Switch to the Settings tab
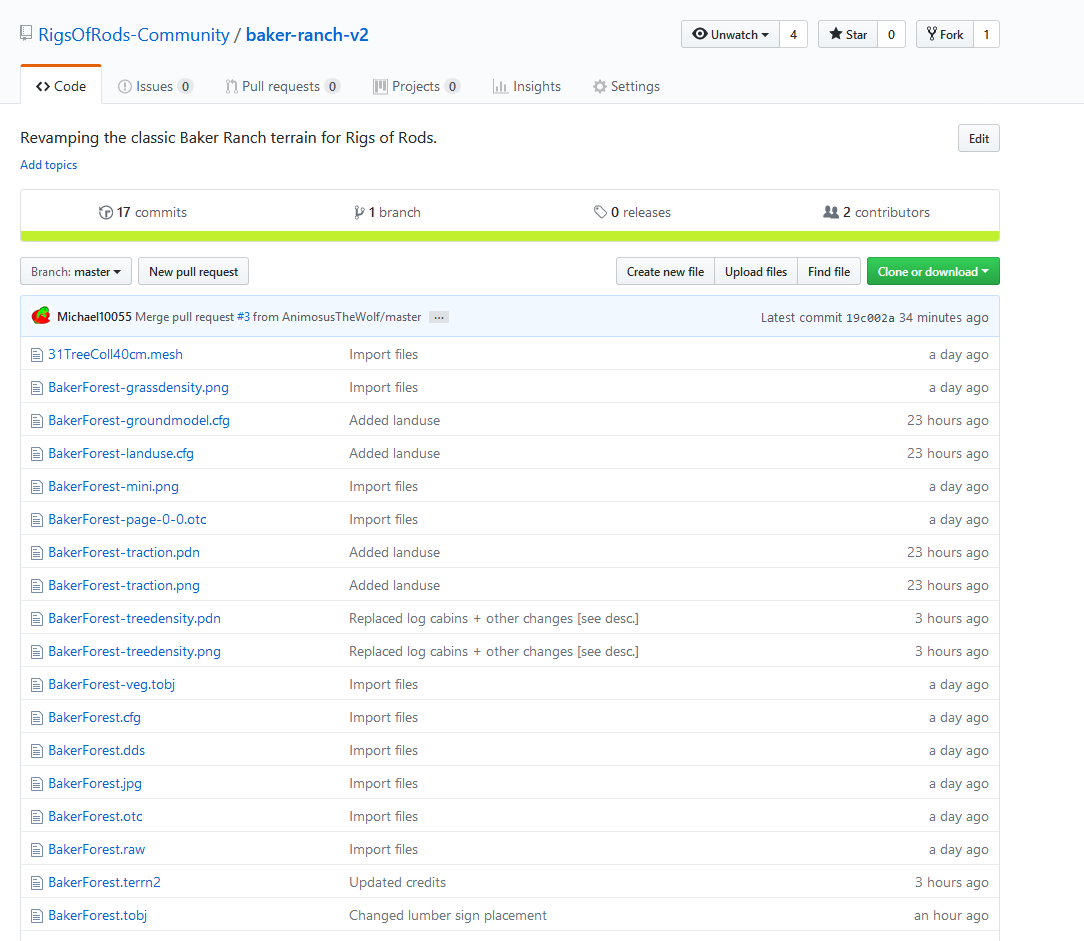Screen dimensions: 1084x941 626,86
